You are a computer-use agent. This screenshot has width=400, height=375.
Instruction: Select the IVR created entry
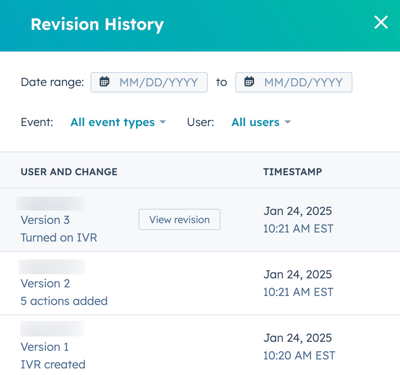(53, 364)
